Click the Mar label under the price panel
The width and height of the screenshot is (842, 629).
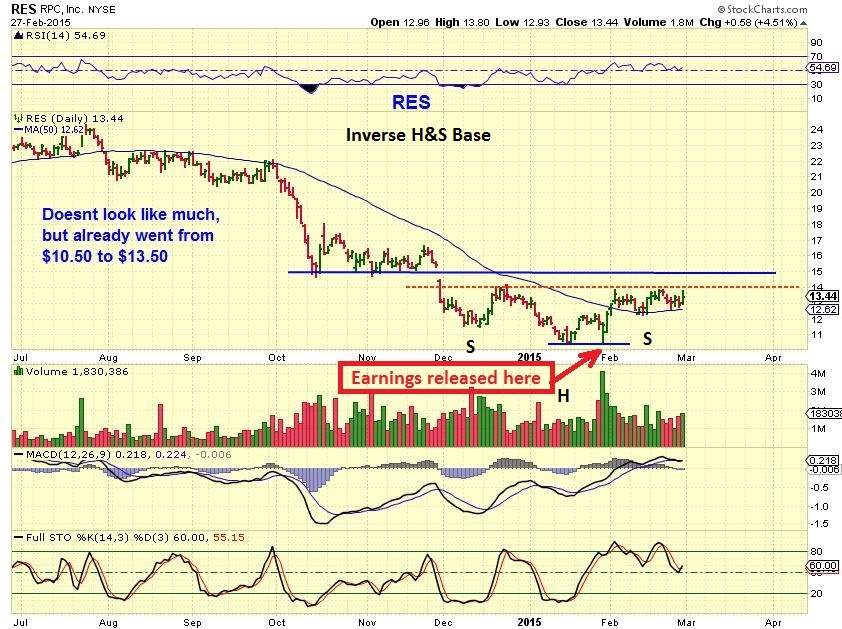[686, 358]
